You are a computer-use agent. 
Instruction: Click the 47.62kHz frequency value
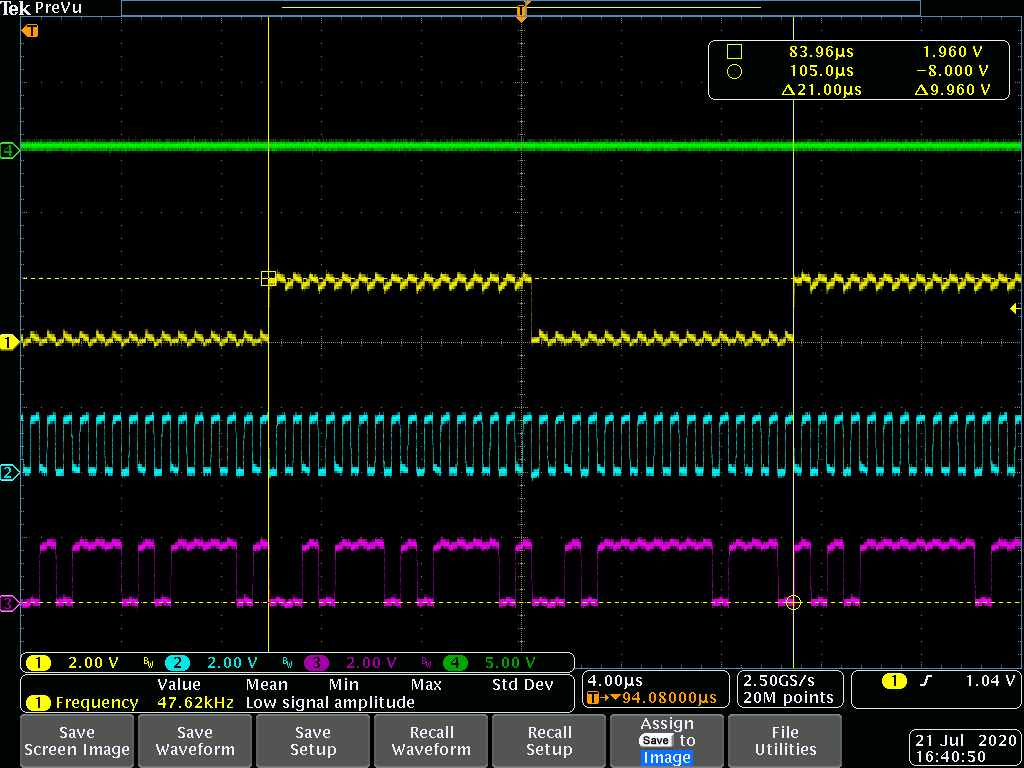(195, 703)
